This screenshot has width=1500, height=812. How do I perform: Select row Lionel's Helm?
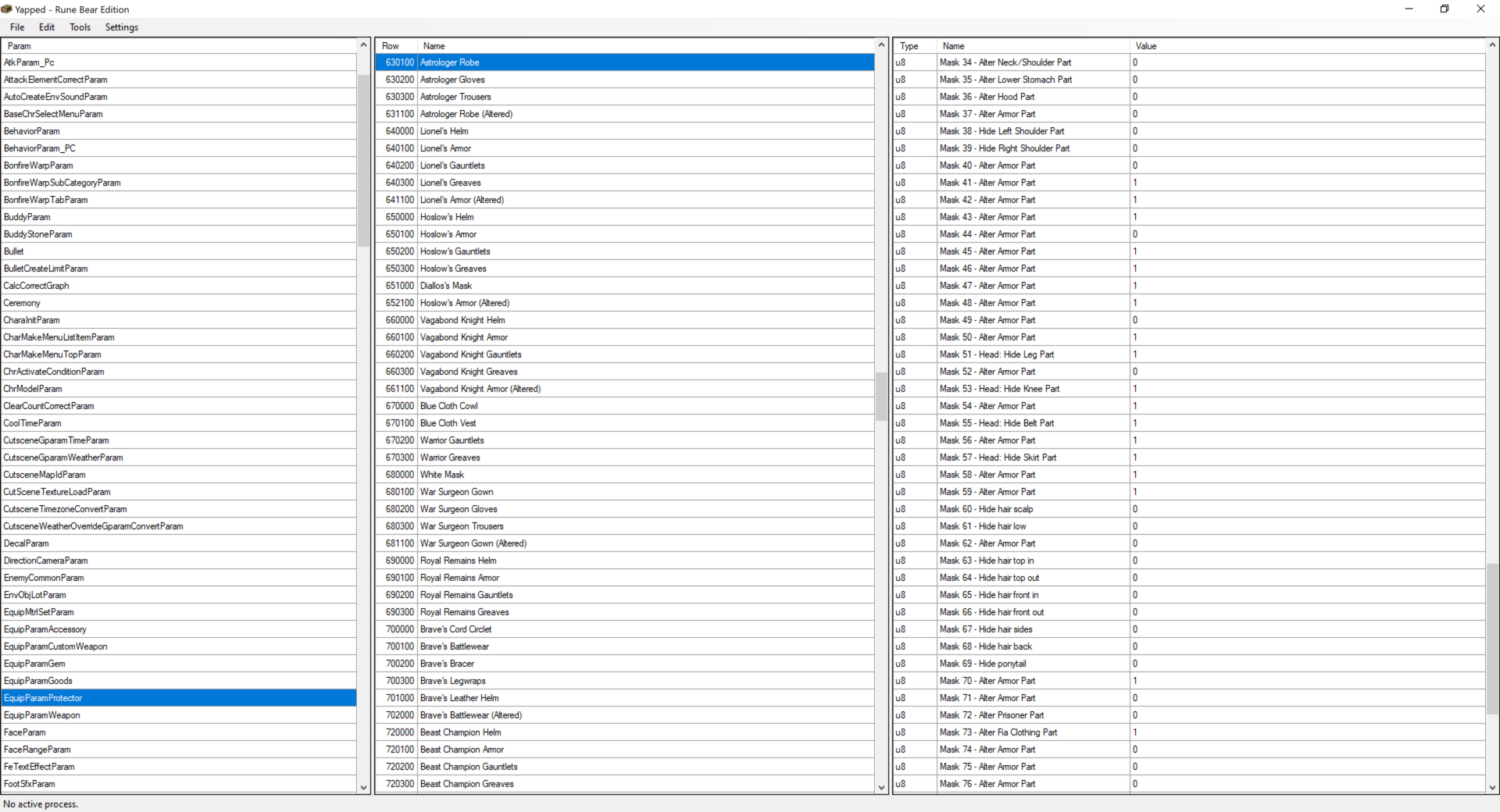pos(626,131)
